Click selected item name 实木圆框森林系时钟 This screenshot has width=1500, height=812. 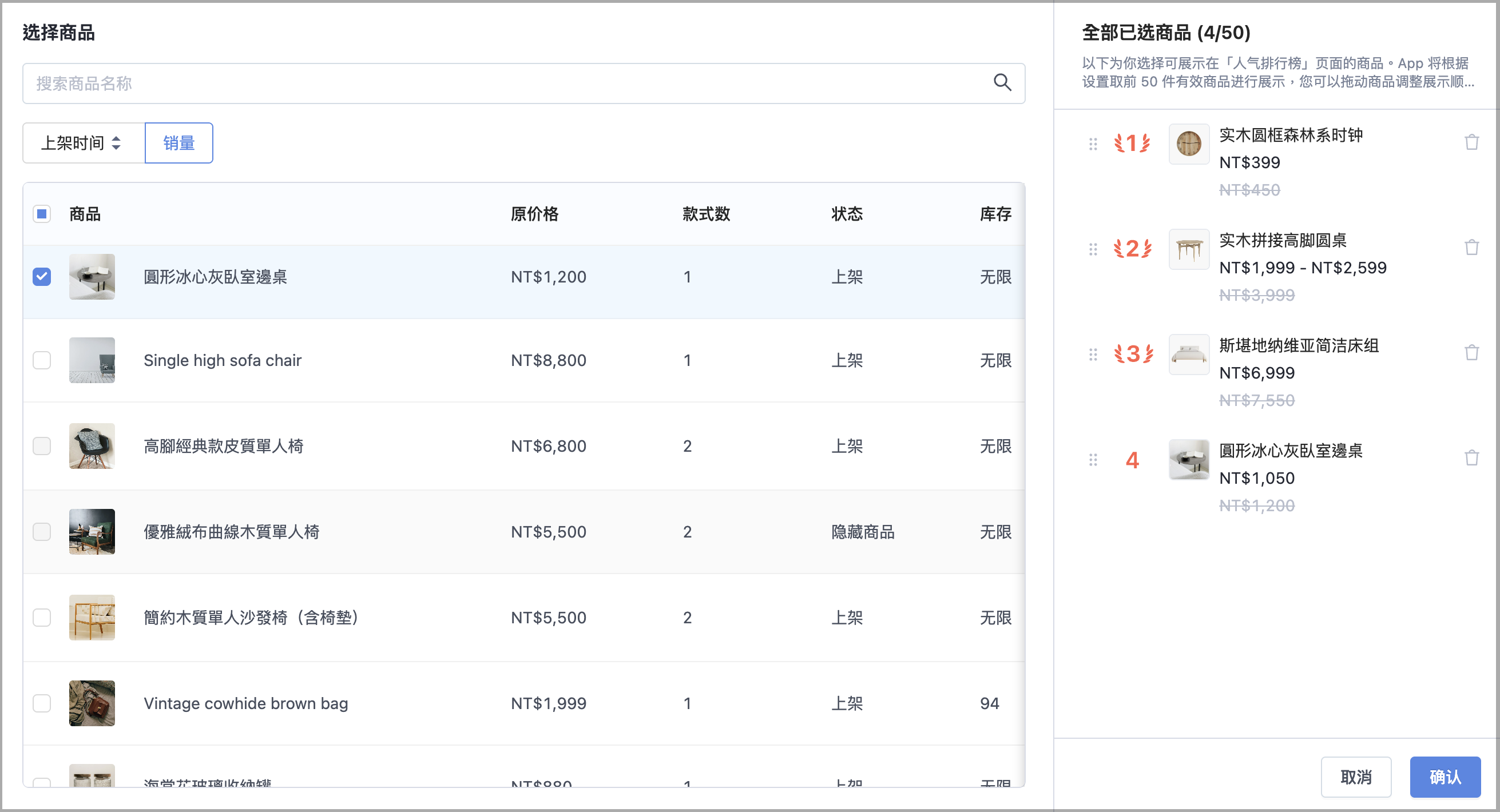tap(1291, 135)
